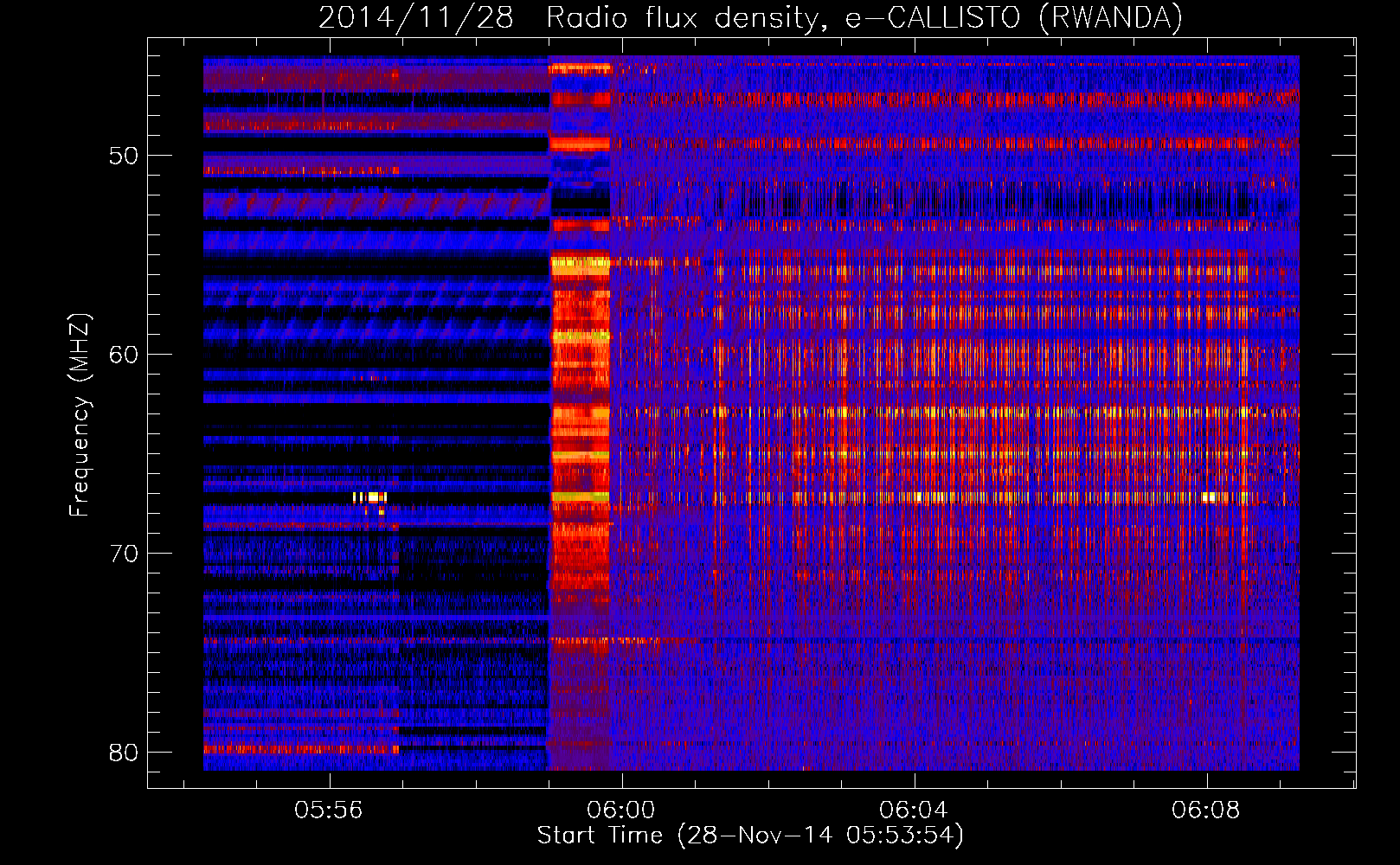Click the bright yellow burst near 67 MHz before 05:57
1400x865 pixels.
[370, 497]
